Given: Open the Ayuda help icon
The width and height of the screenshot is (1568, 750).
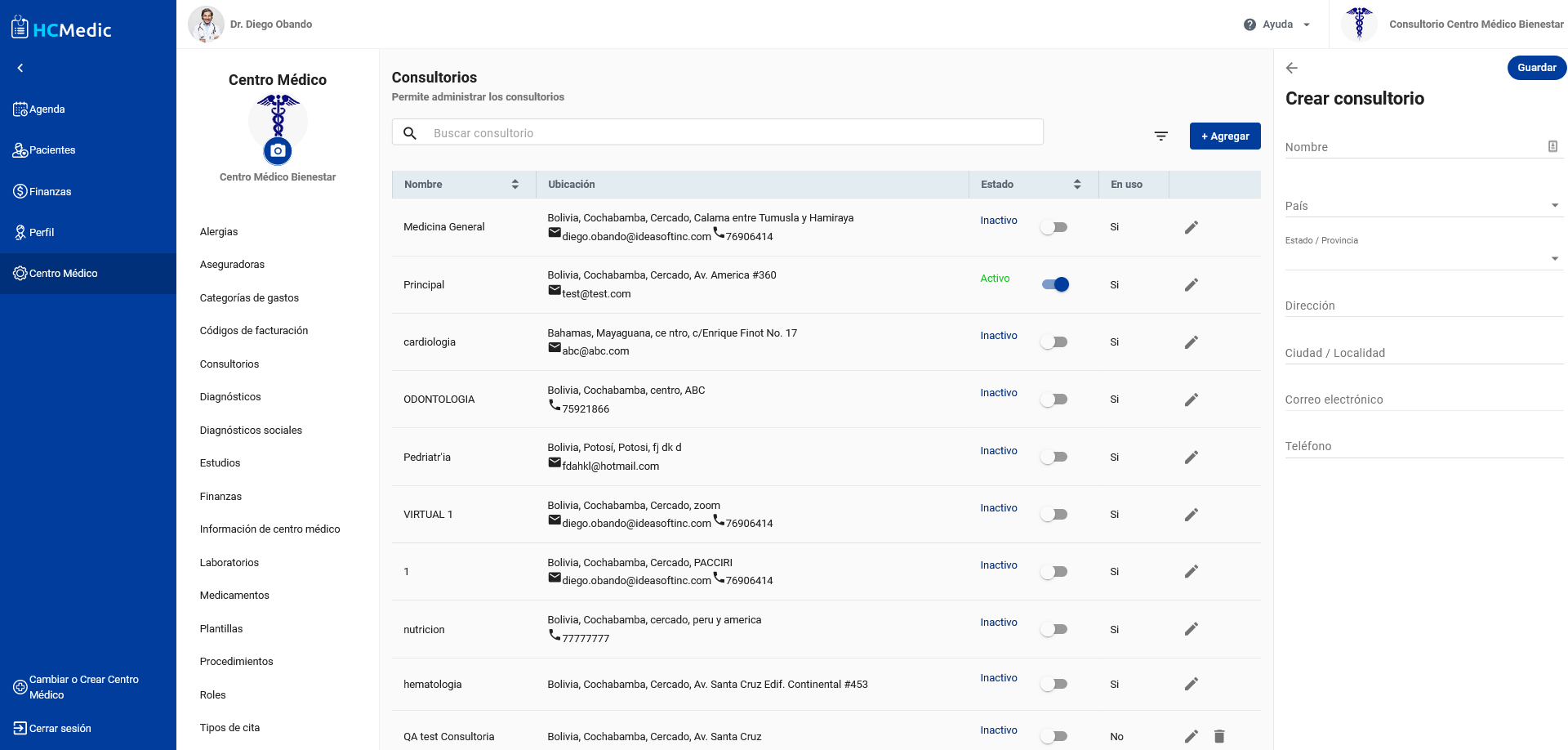Looking at the screenshot, I should 1249,25.
